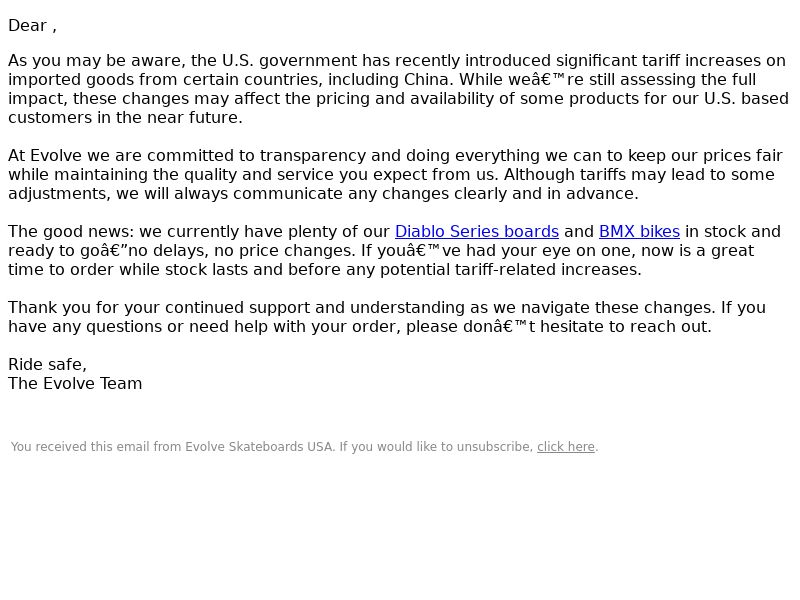Click "The Evolve Team" signature
The image size is (800, 600).
click(75, 384)
